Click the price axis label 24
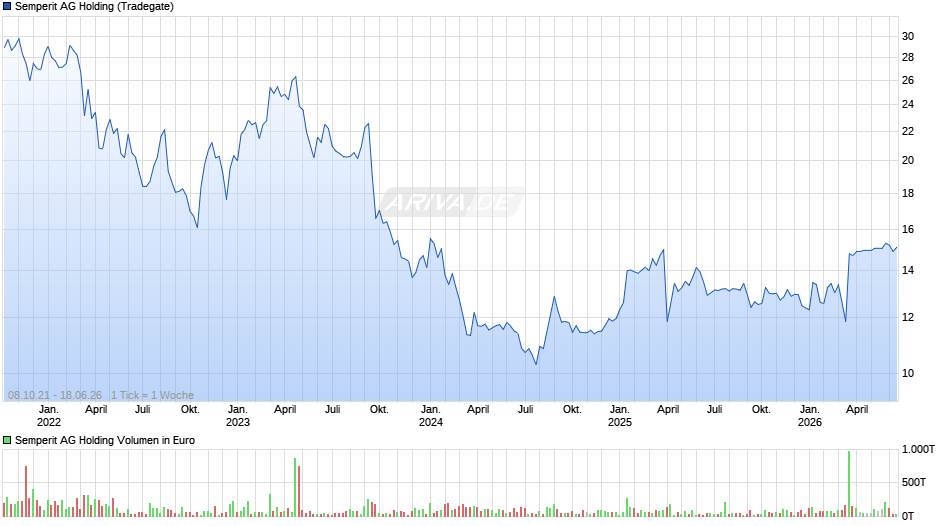 click(908, 104)
